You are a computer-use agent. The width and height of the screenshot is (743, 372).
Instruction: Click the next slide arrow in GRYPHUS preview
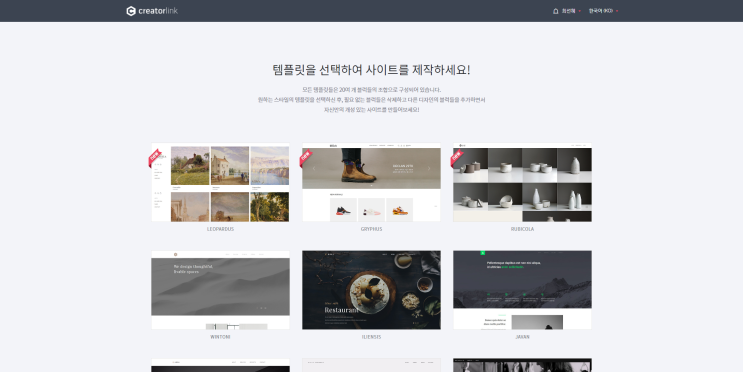pyautogui.click(x=429, y=168)
